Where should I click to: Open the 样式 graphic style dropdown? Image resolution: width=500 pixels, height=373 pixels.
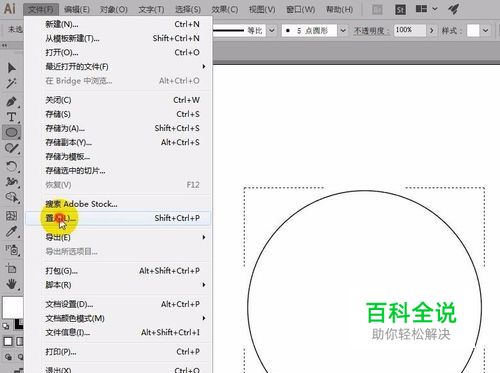tap(485, 31)
